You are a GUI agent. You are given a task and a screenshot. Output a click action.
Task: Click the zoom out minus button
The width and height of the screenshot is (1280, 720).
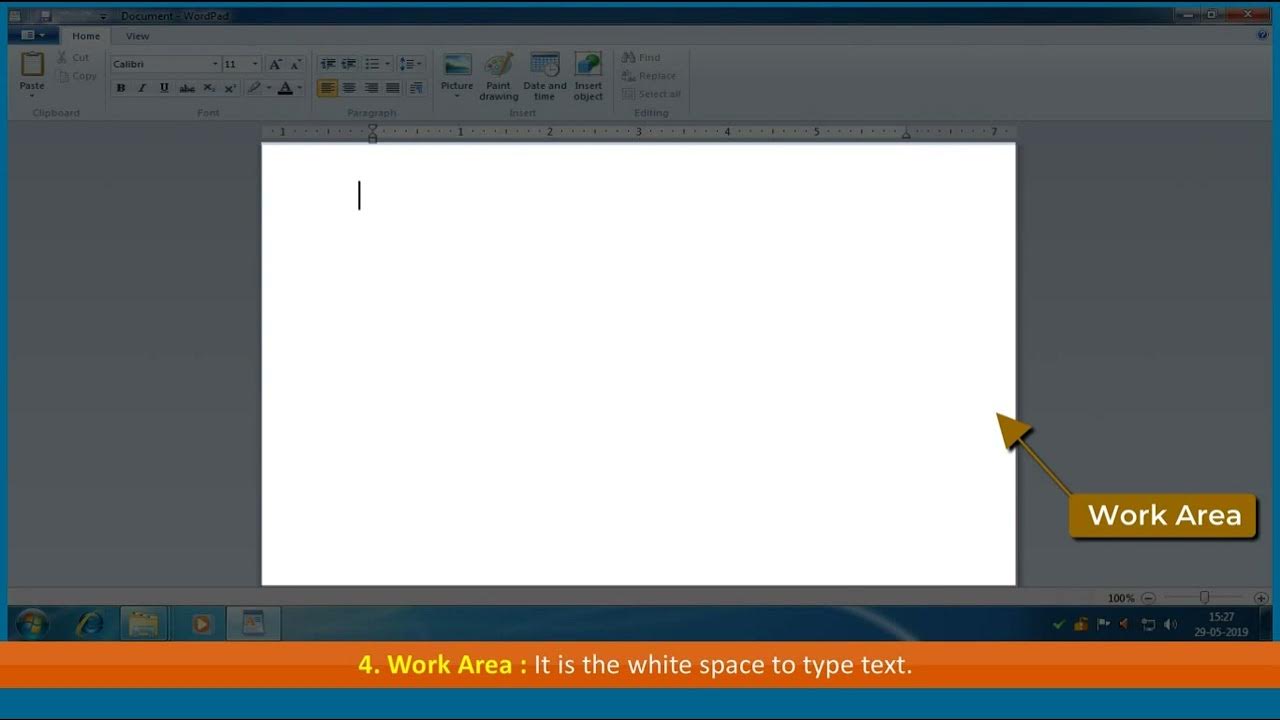[1148, 598]
